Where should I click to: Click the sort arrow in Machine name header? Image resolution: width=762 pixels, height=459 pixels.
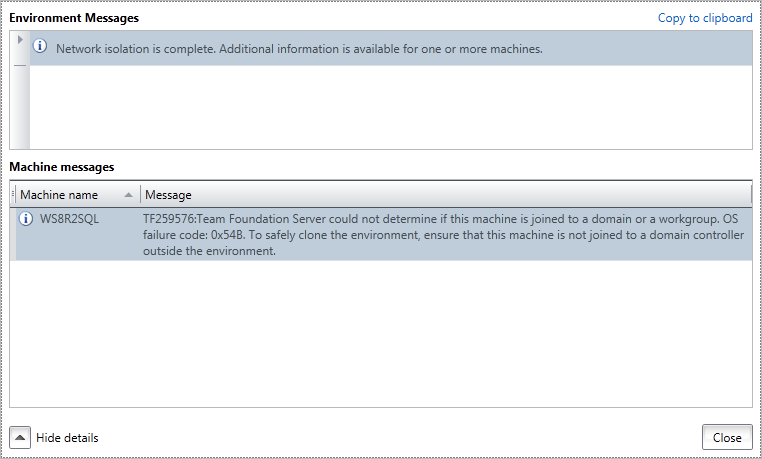coord(128,194)
